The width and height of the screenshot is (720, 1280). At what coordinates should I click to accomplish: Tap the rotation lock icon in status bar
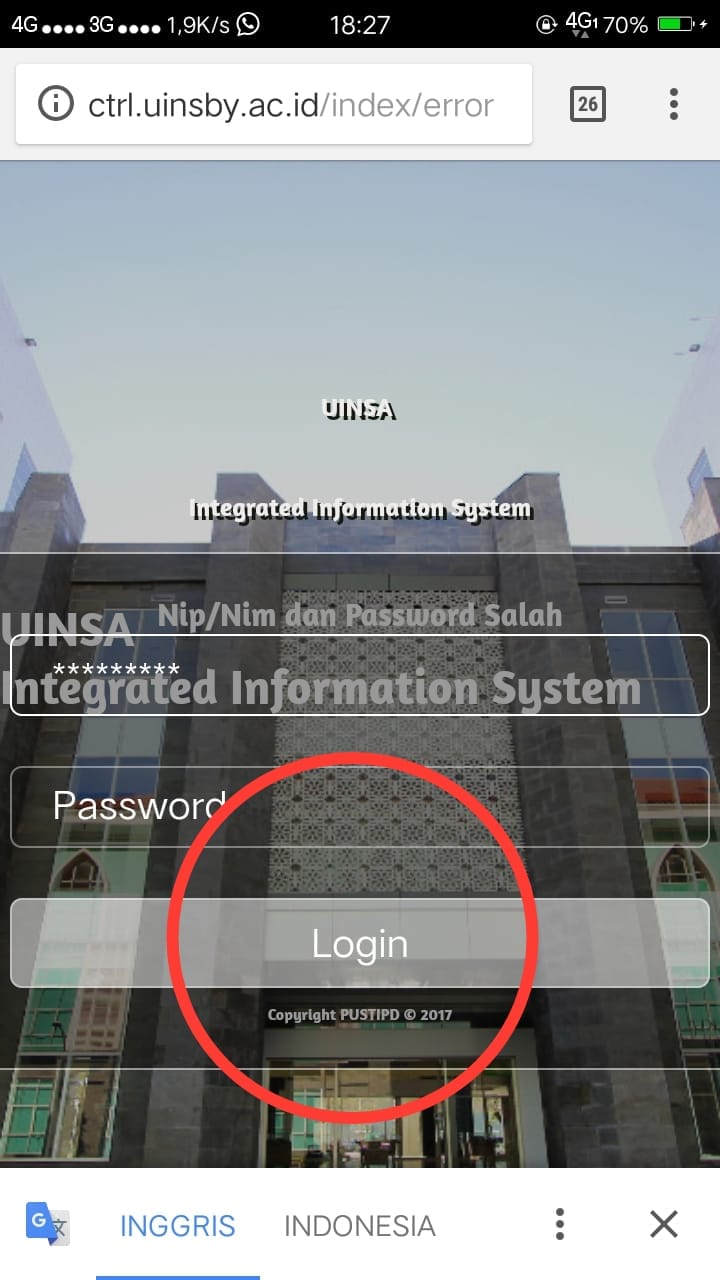(546, 25)
